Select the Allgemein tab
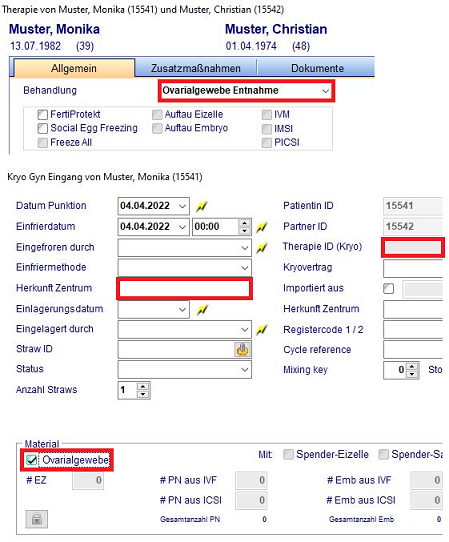The height and width of the screenshot is (542, 449). tap(74, 68)
